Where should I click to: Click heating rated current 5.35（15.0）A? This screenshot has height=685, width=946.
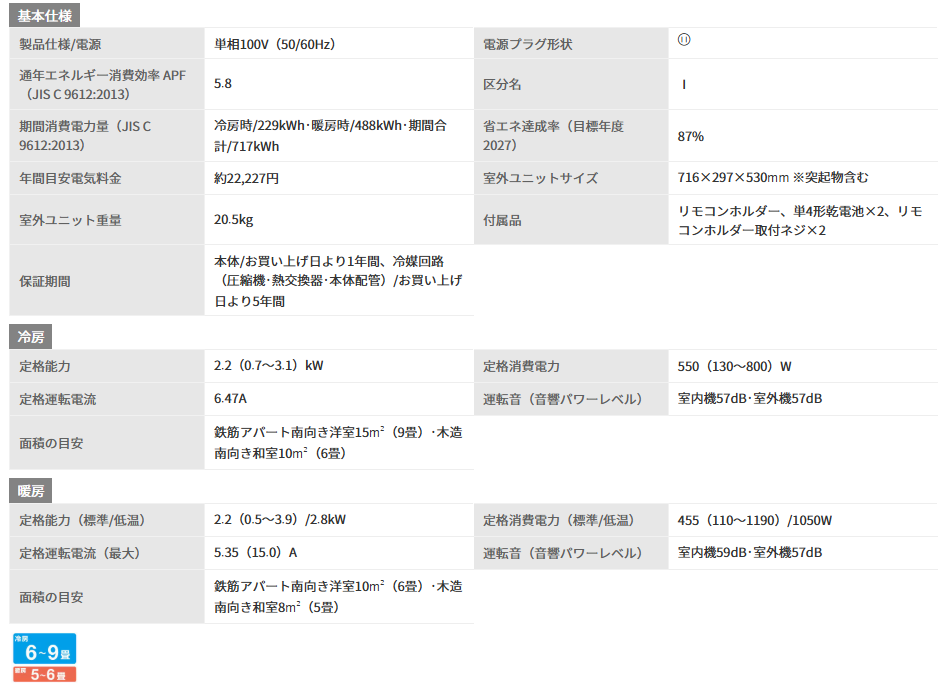(255, 552)
